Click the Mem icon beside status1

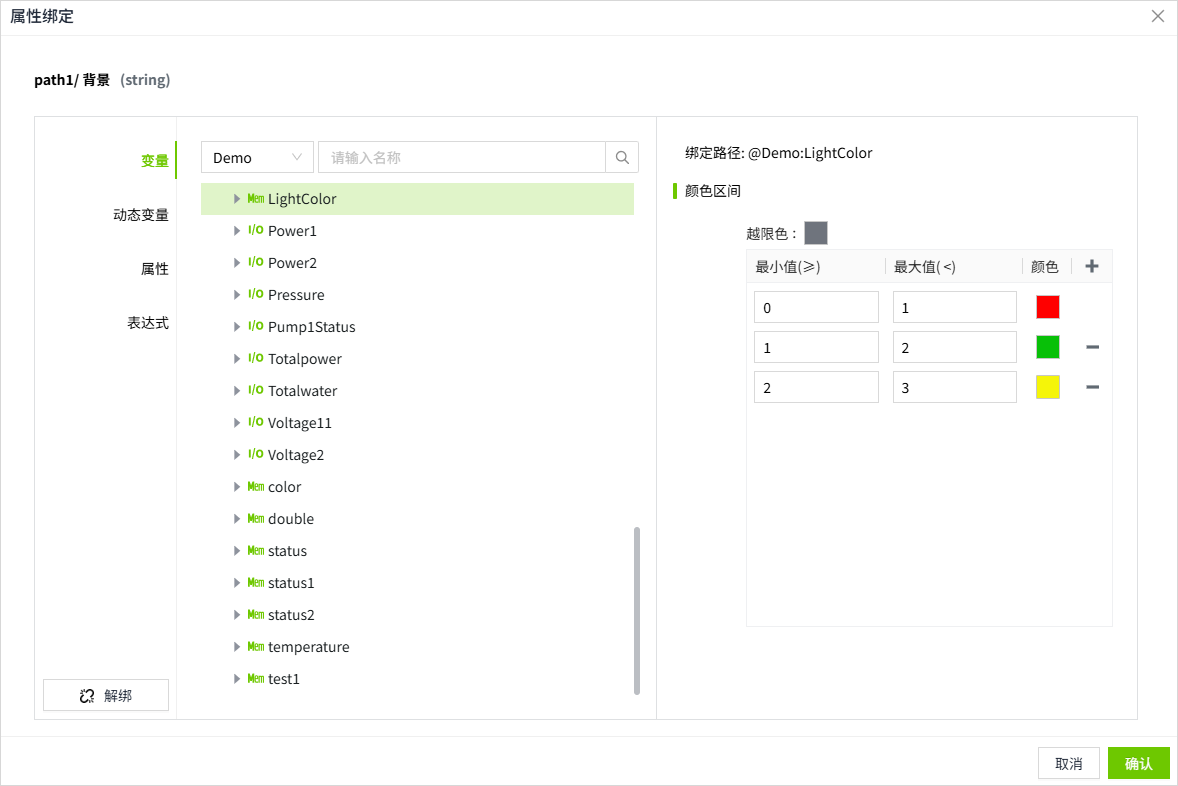pos(255,583)
